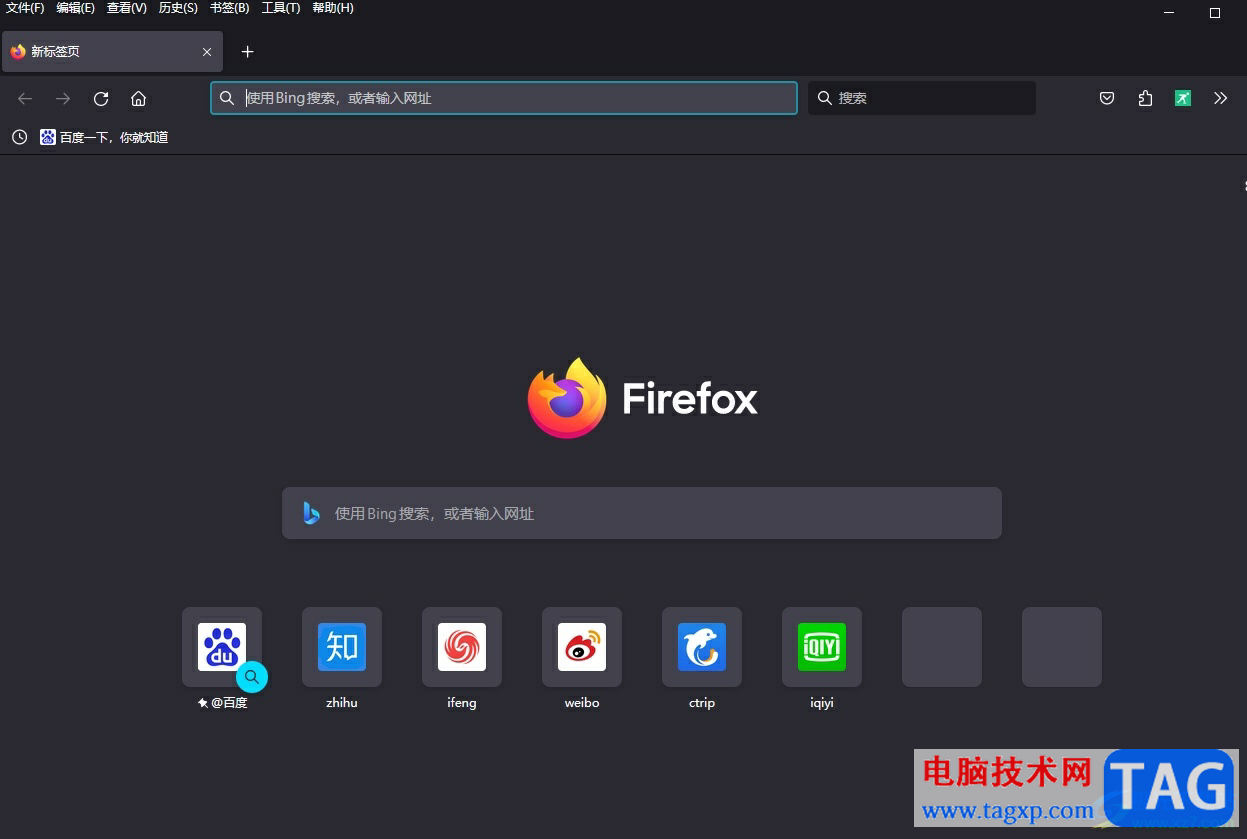Save the page to Pocket
Screen dimensions: 1247x839
coord(1106,98)
